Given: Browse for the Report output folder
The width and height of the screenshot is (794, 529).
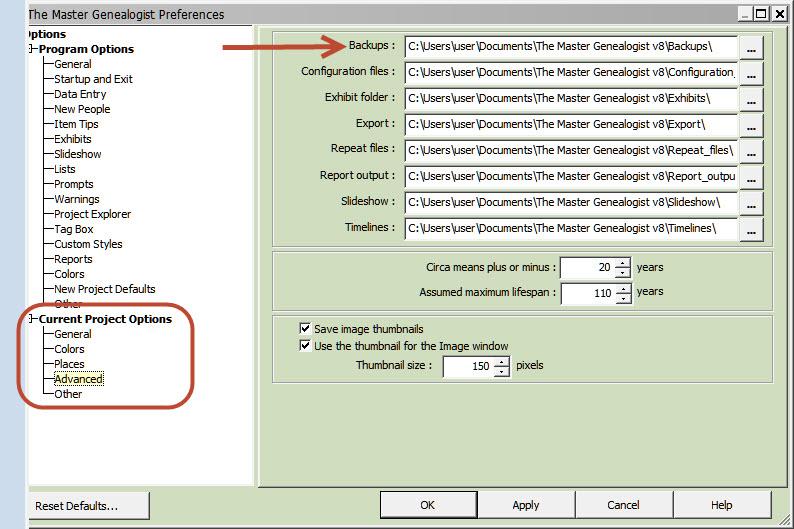Looking at the screenshot, I should [x=751, y=178].
